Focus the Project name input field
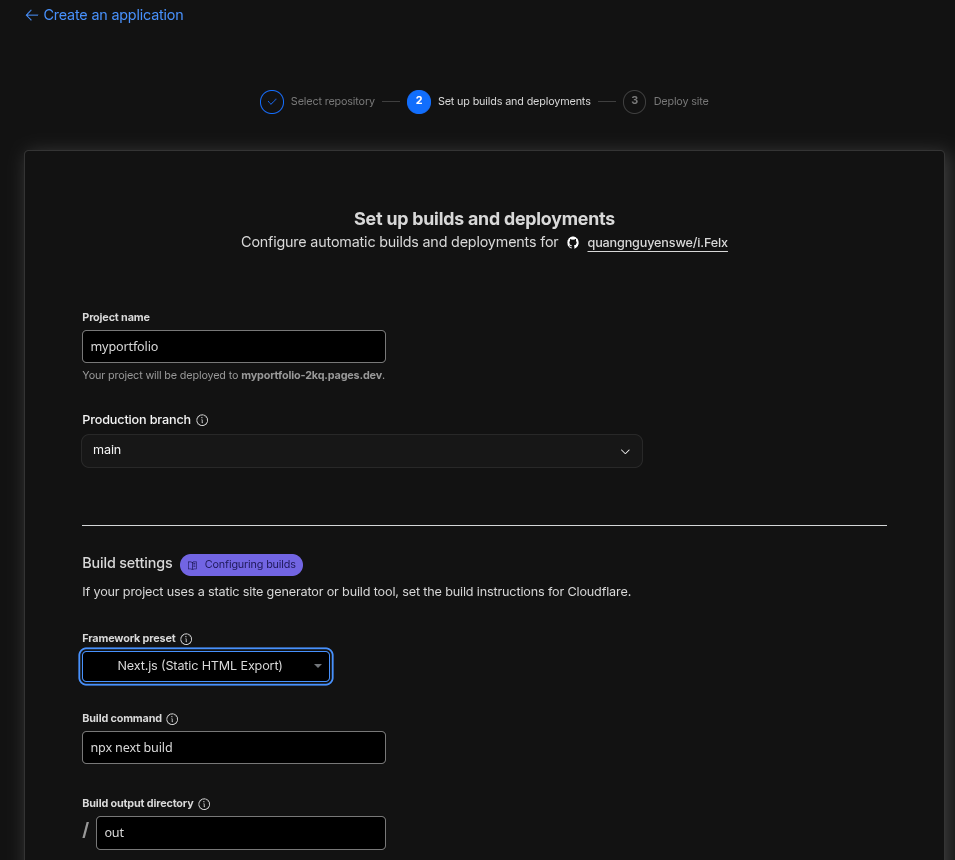955x860 pixels. 234,347
